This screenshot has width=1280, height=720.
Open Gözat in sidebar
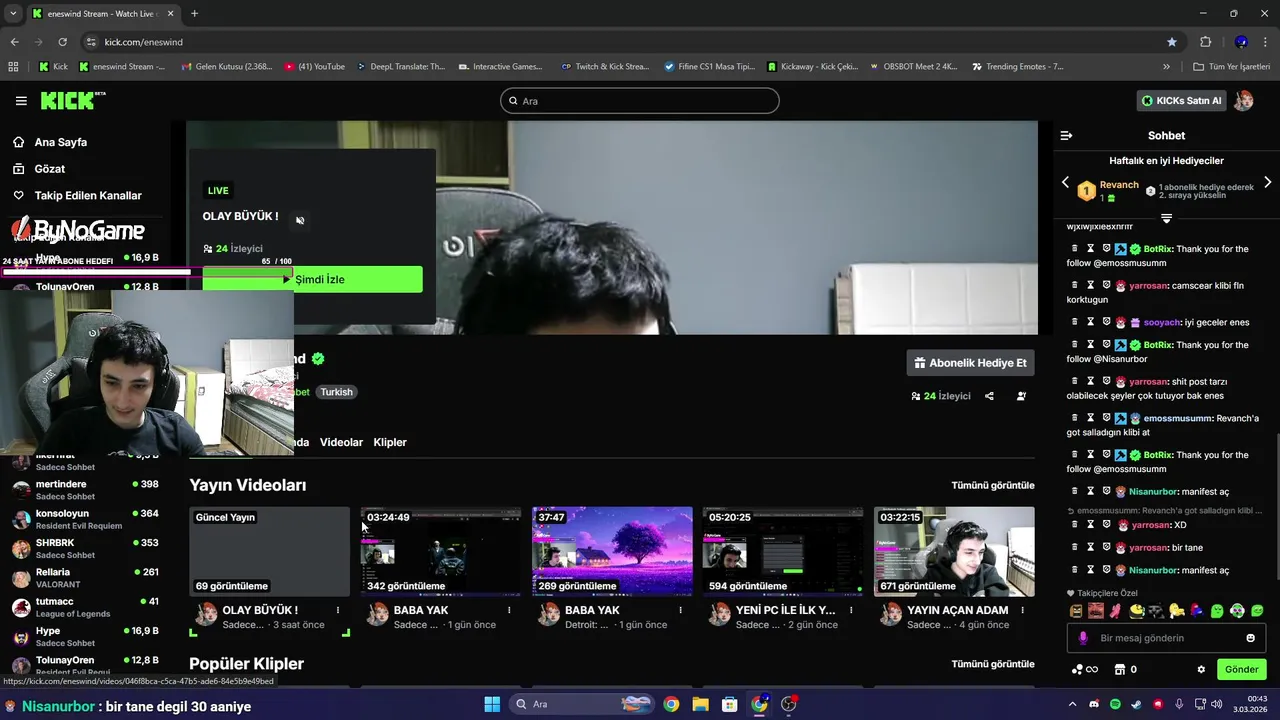pyautogui.click(x=49, y=169)
